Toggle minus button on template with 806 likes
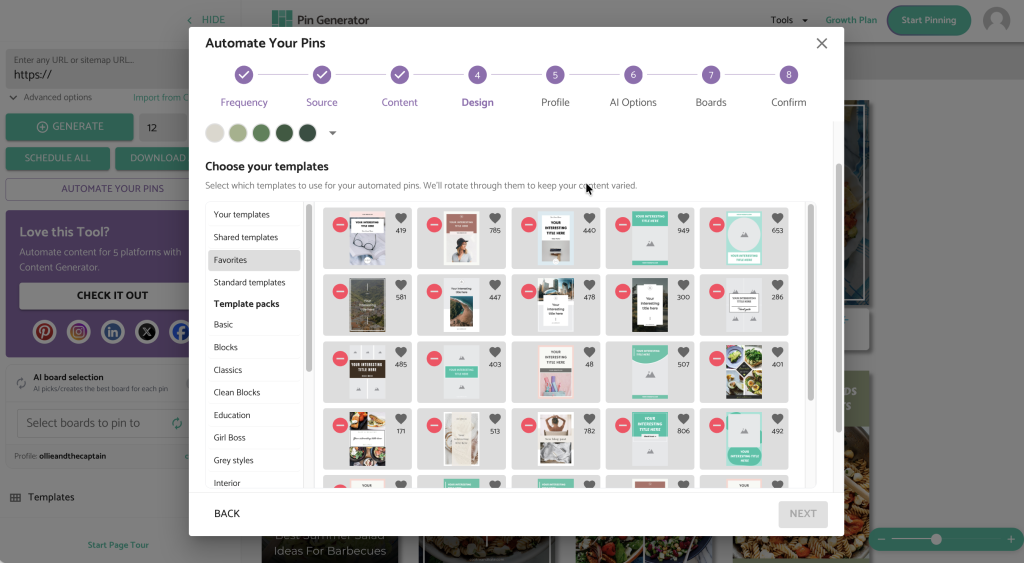The image size is (1024, 563). coord(622,425)
